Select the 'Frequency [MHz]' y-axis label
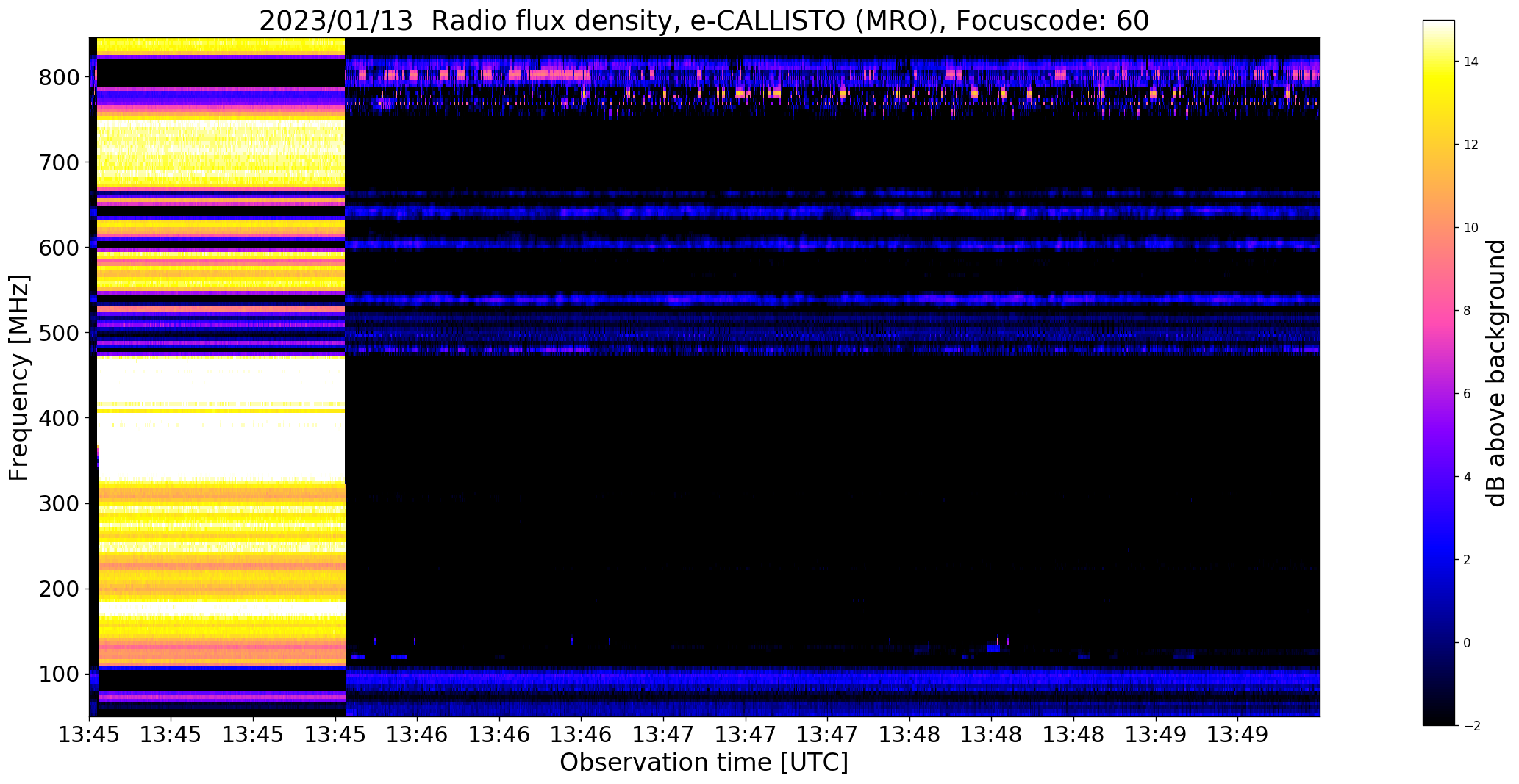This screenshot has width=1519, height=784. pos(20,378)
